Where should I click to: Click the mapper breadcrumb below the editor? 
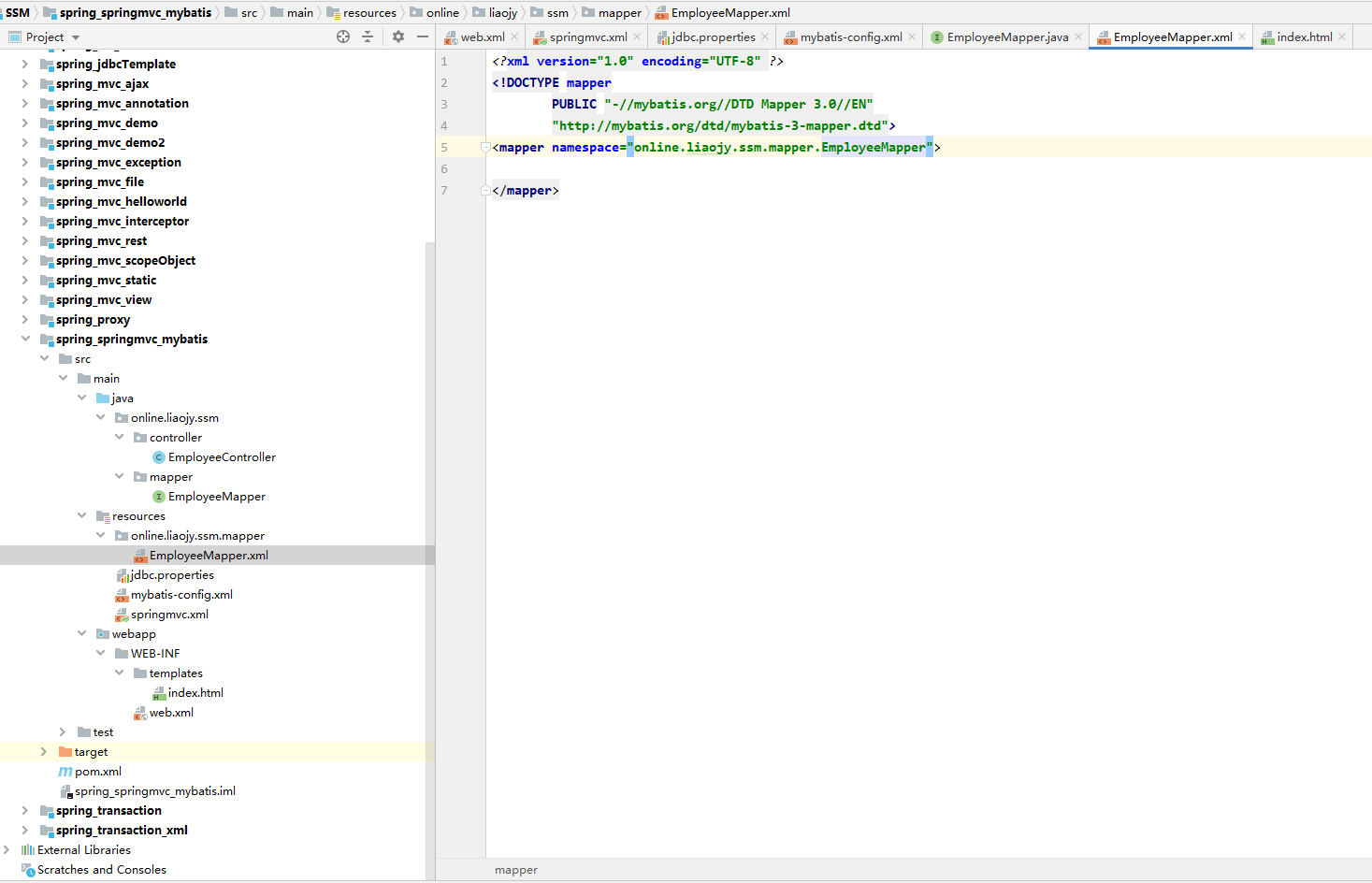(x=516, y=870)
